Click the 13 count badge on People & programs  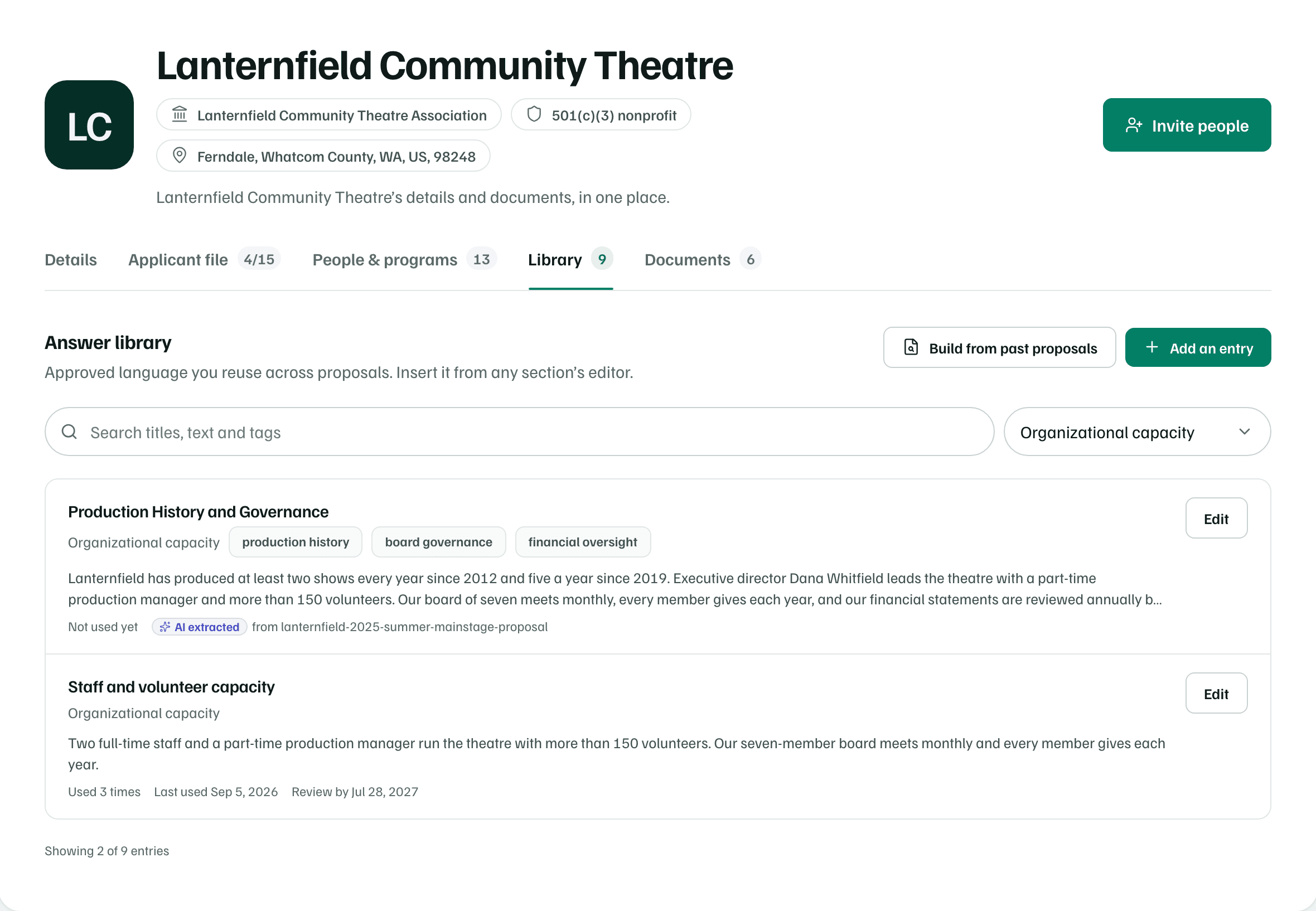tap(481, 259)
